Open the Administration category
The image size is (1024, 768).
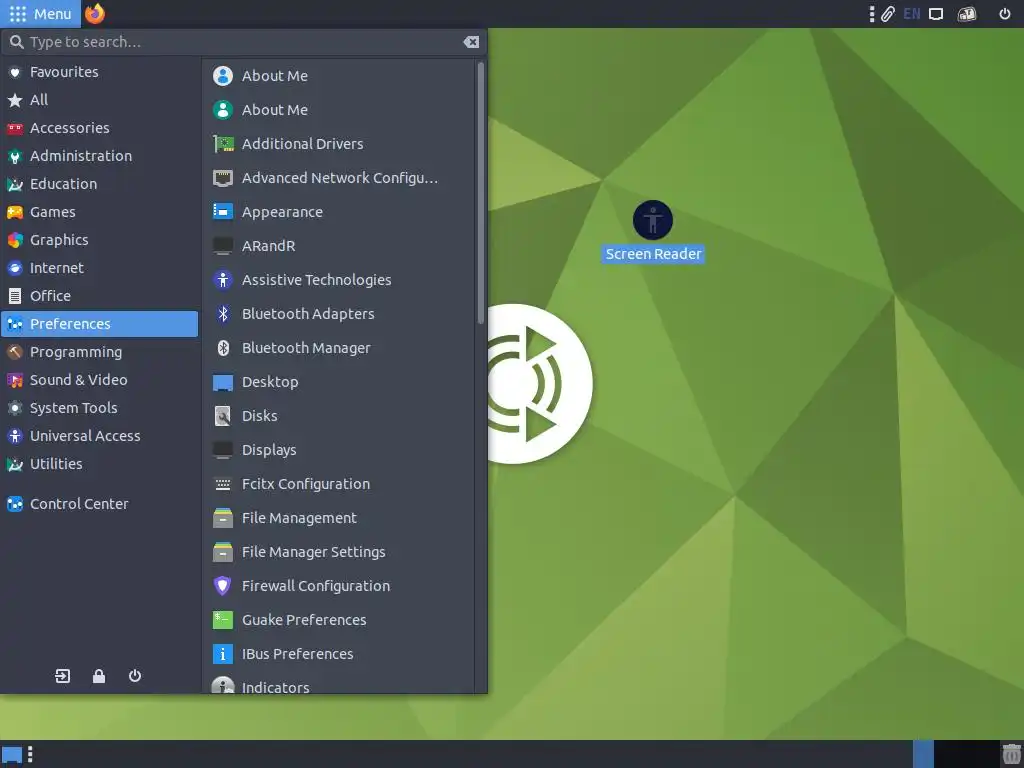click(x=100, y=156)
